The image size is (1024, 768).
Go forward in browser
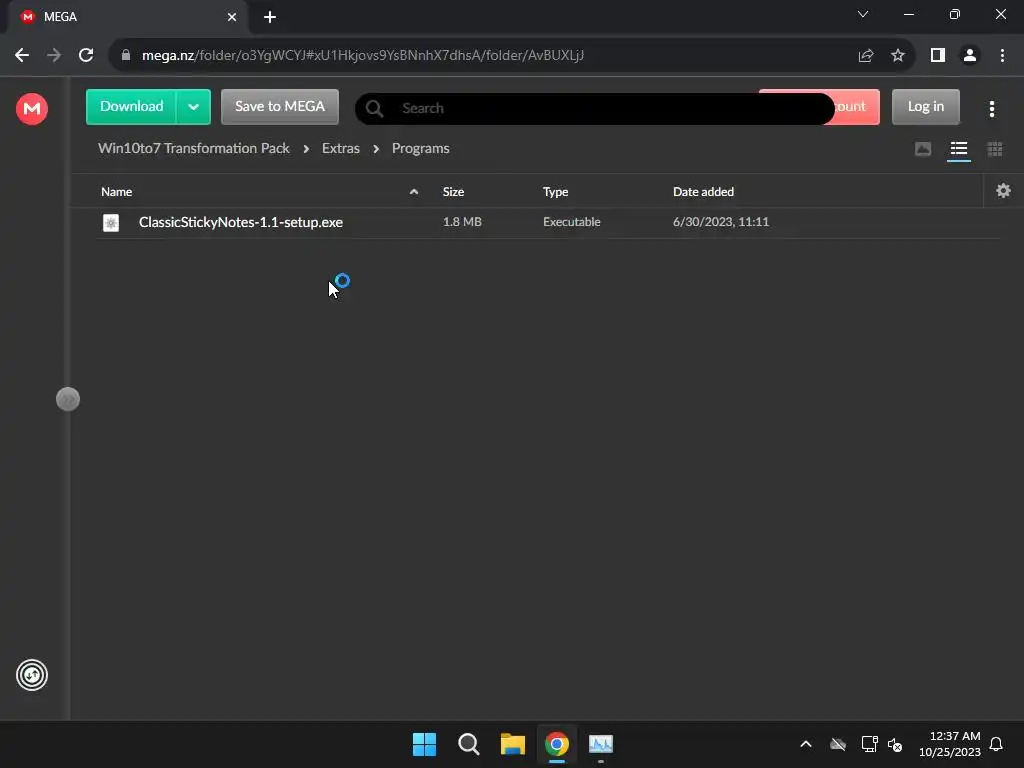pyautogui.click(x=54, y=55)
